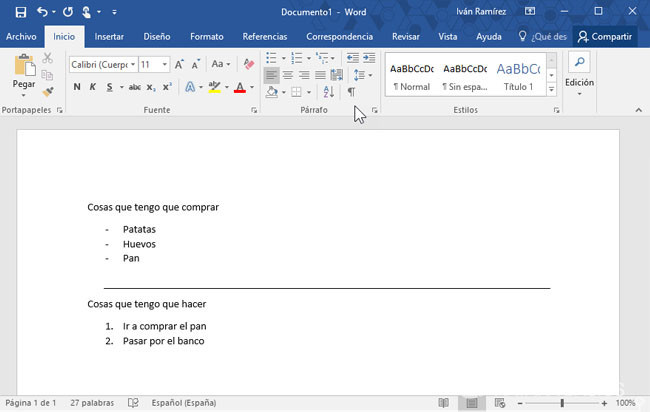Viewport: 650px width, 412px height.
Task: Click the Cut scissors icon
Action: coord(48,58)
